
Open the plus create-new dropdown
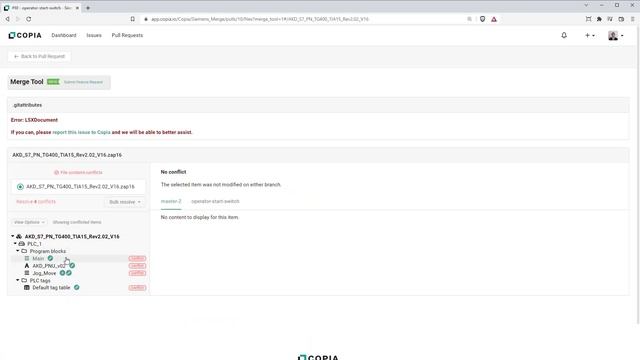pos(589,36)
